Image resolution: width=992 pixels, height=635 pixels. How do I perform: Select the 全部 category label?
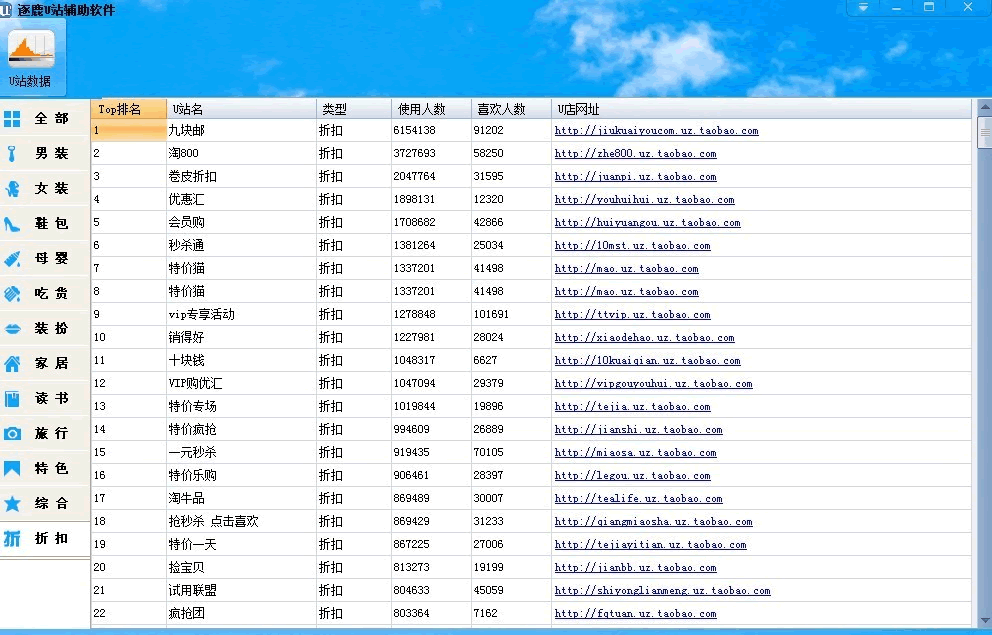pos(51,118)
